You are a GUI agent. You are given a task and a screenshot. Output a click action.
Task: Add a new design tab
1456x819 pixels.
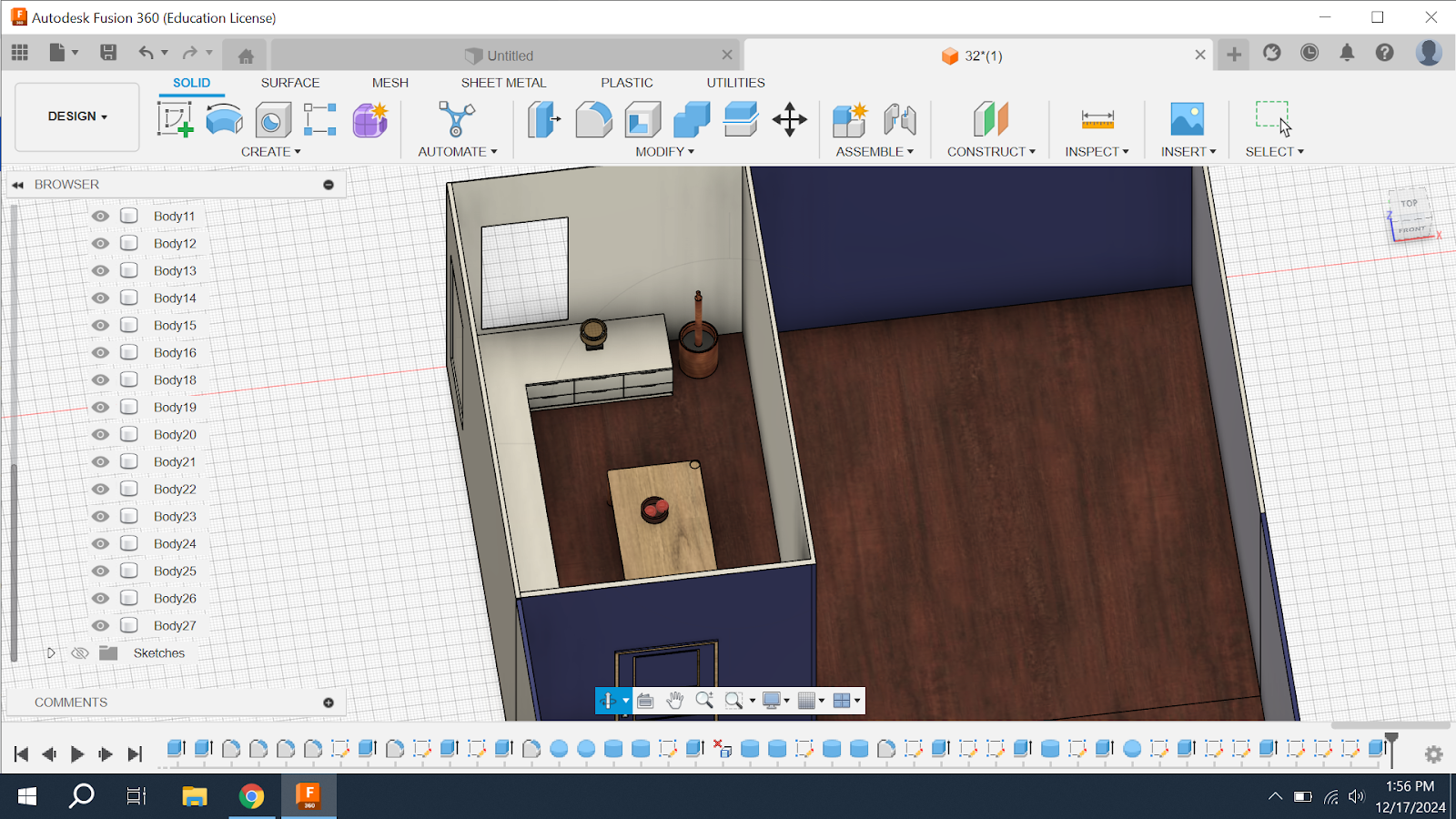click(x=1234, y=55)
